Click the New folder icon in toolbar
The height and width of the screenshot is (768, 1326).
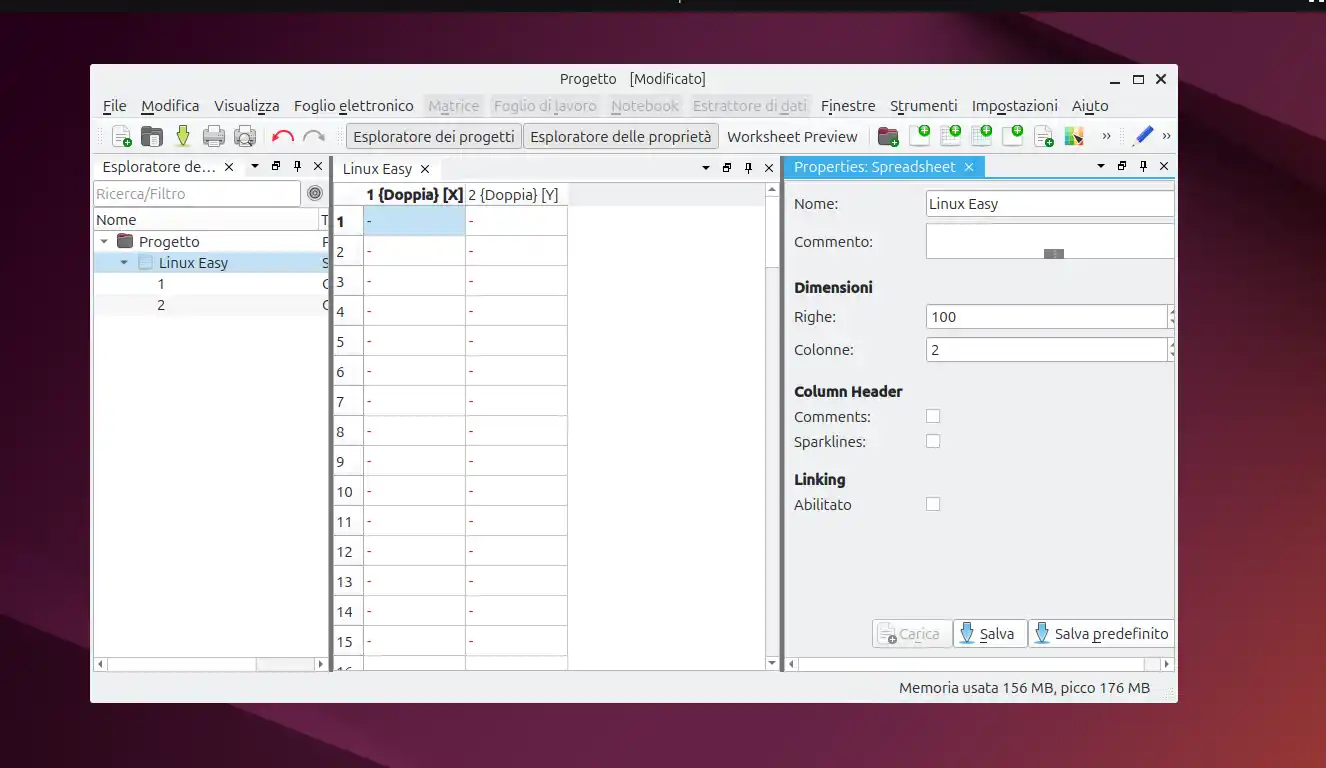coord(887,136)
